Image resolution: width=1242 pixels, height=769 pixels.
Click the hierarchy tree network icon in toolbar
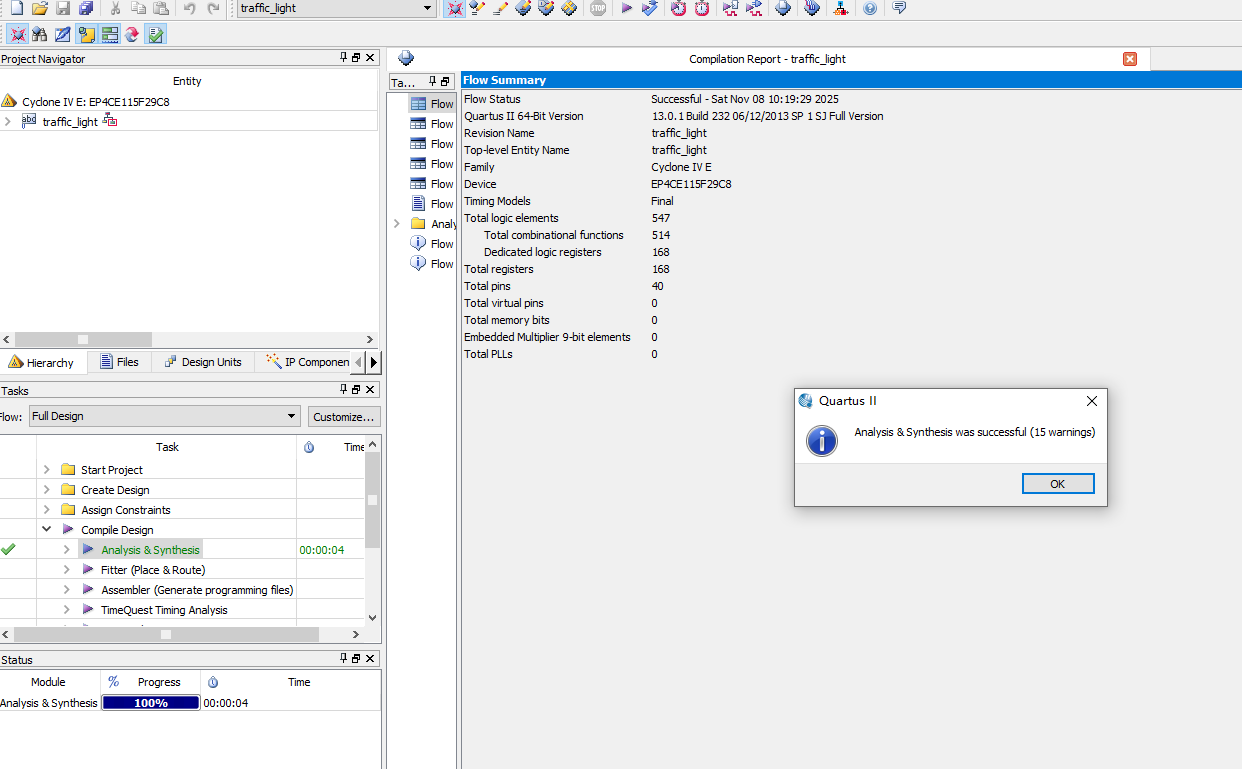point(840,8)
